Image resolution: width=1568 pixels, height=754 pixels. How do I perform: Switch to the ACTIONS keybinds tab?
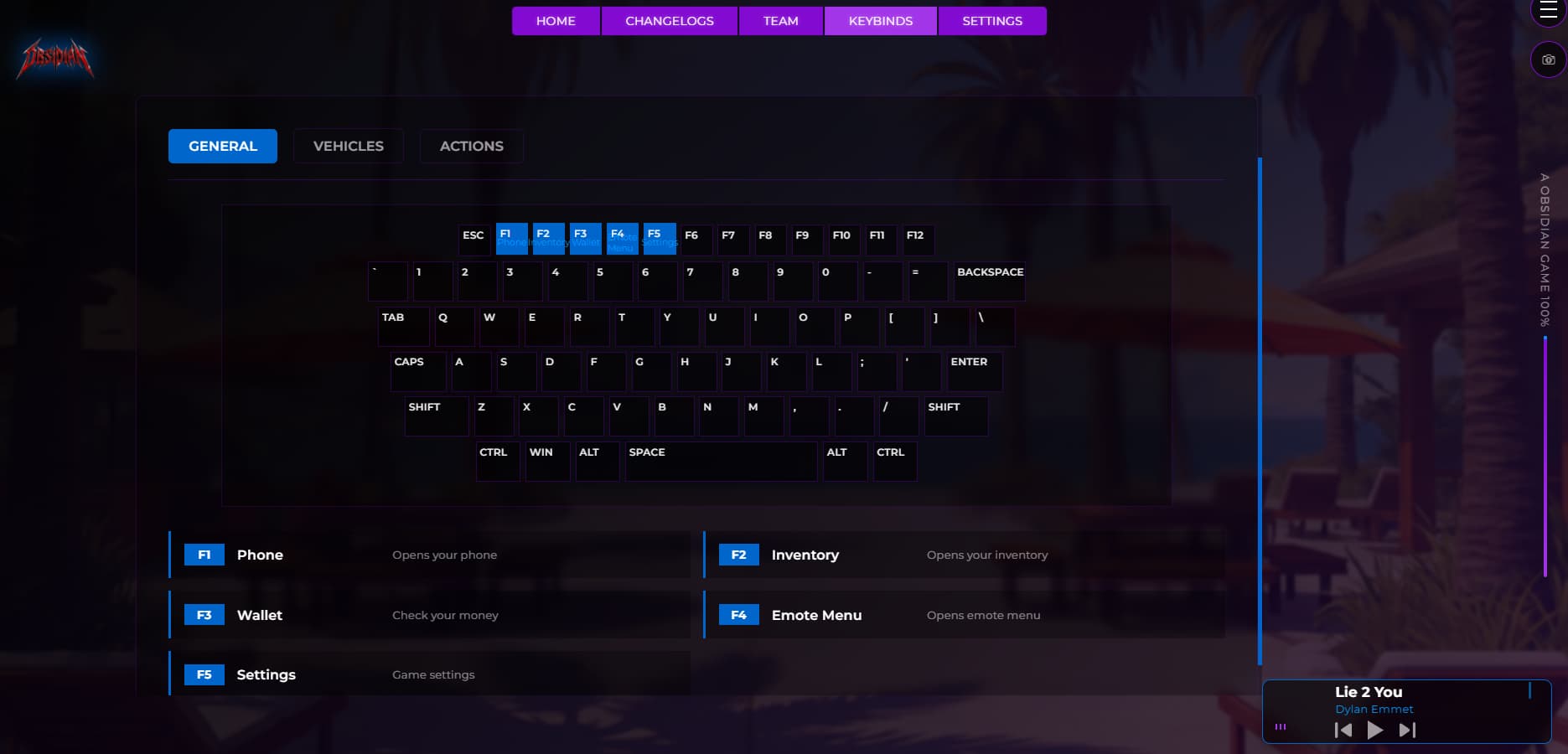[472, 146]
